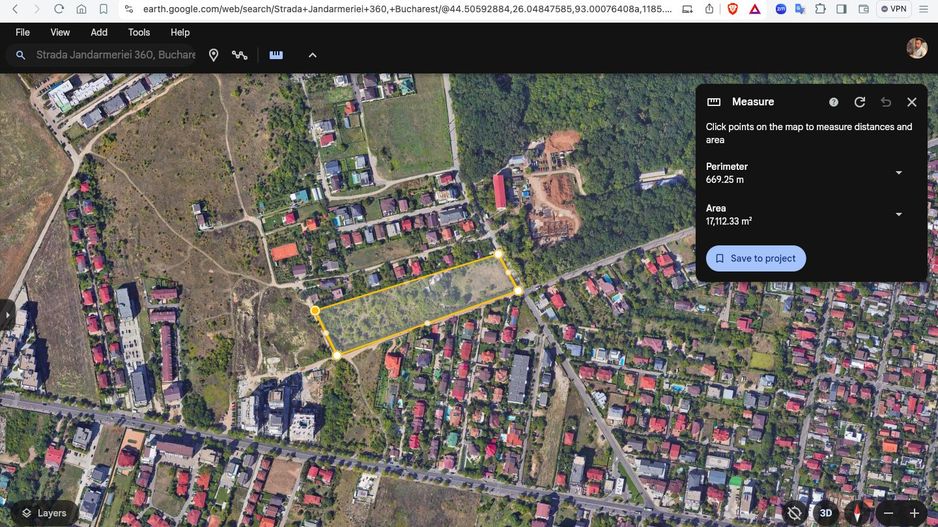This screenshot has width=938, height=527.
Task: Open the Google account profile avatar
Action: click(x=916, y=48)
